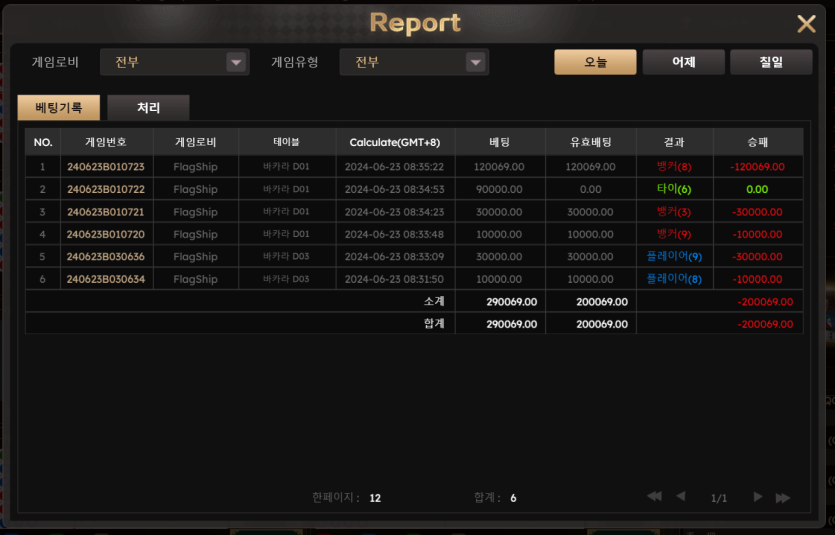The height and width of the screenshot is (535, 835).
Task: Open game number 240623B010720
Action: coord(106,234)
